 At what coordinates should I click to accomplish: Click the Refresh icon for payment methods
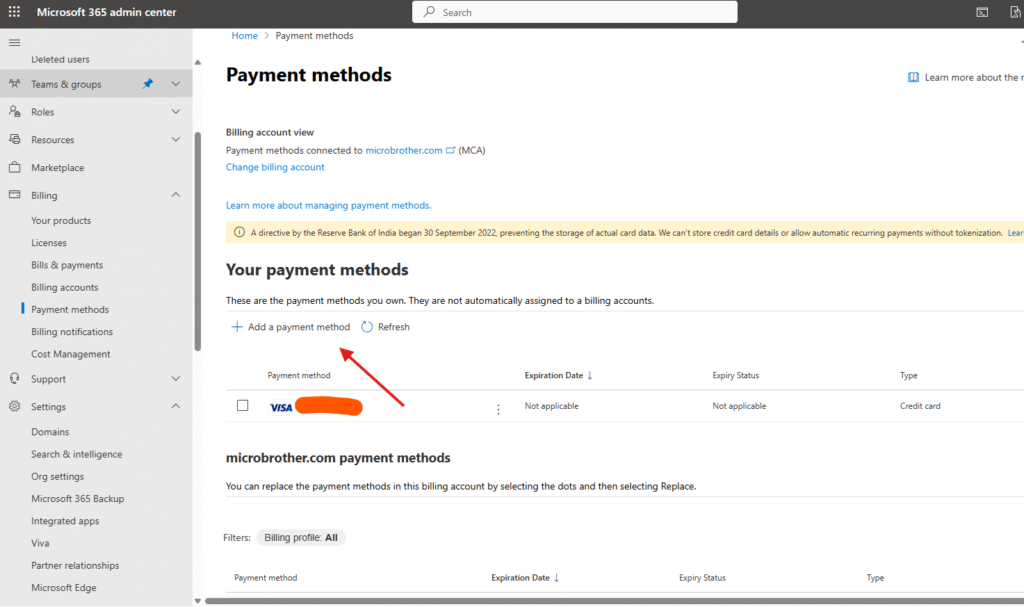pyautogui.click(x=367, y=327)
